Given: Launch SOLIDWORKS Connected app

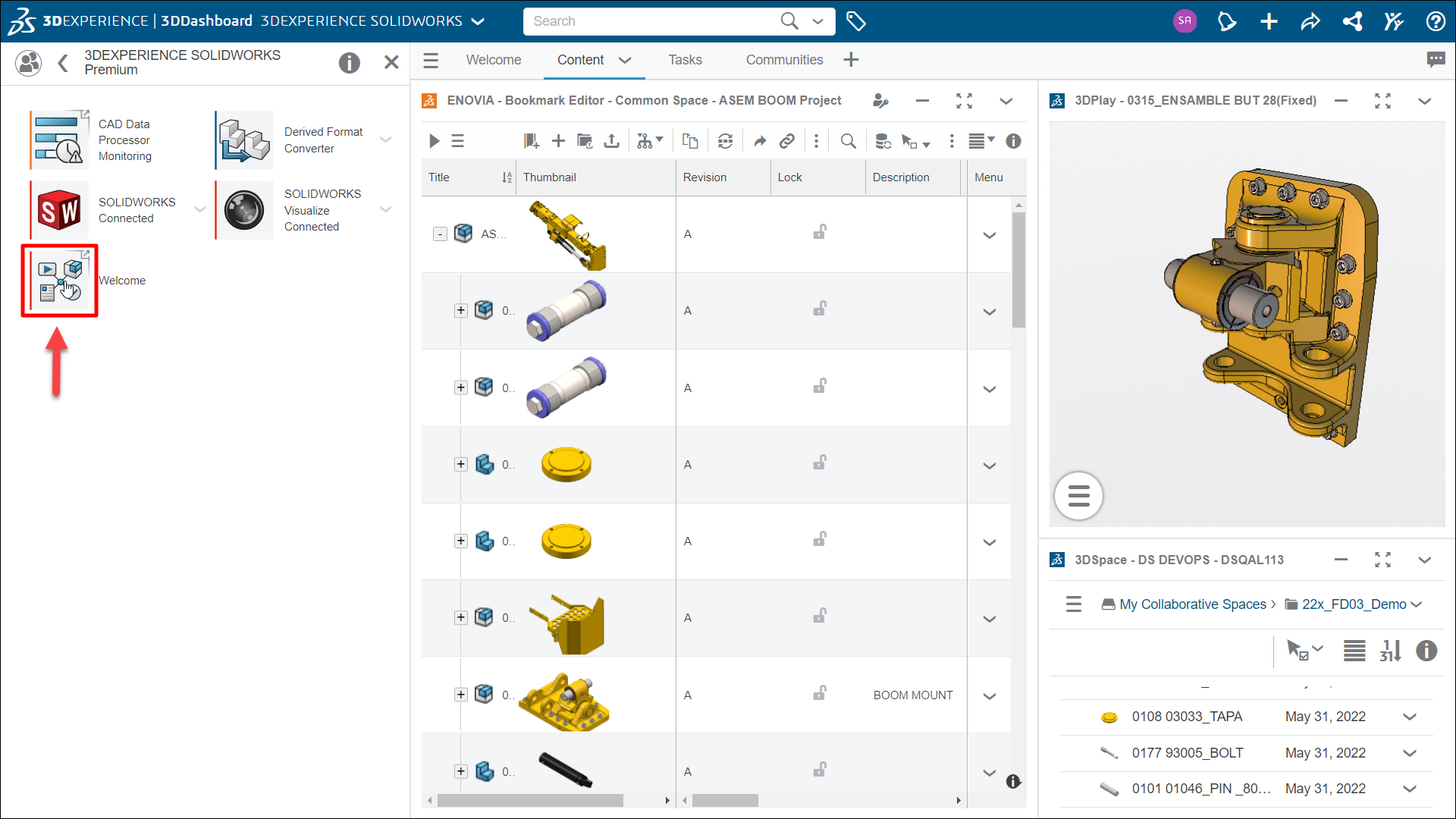Looking at the screenshot, I should click(x=60, y=210).
